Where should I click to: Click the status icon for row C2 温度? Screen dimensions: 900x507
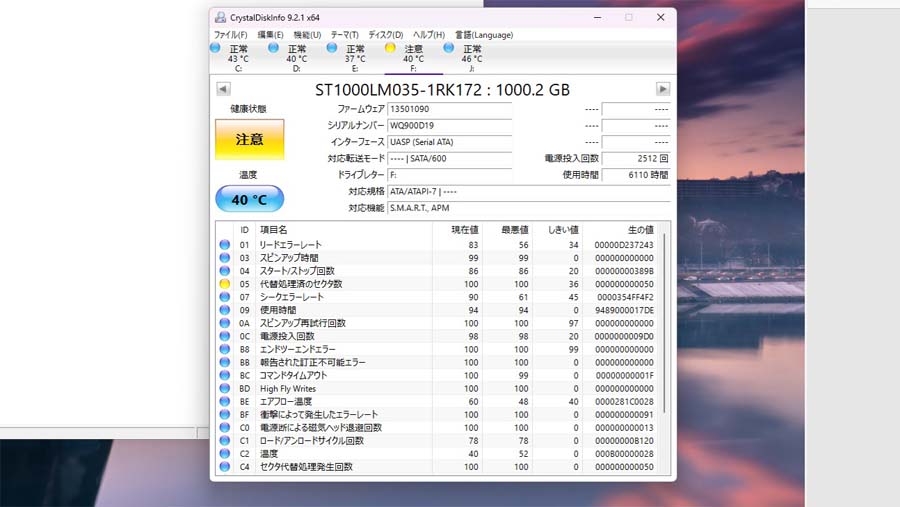click(224, 454)
